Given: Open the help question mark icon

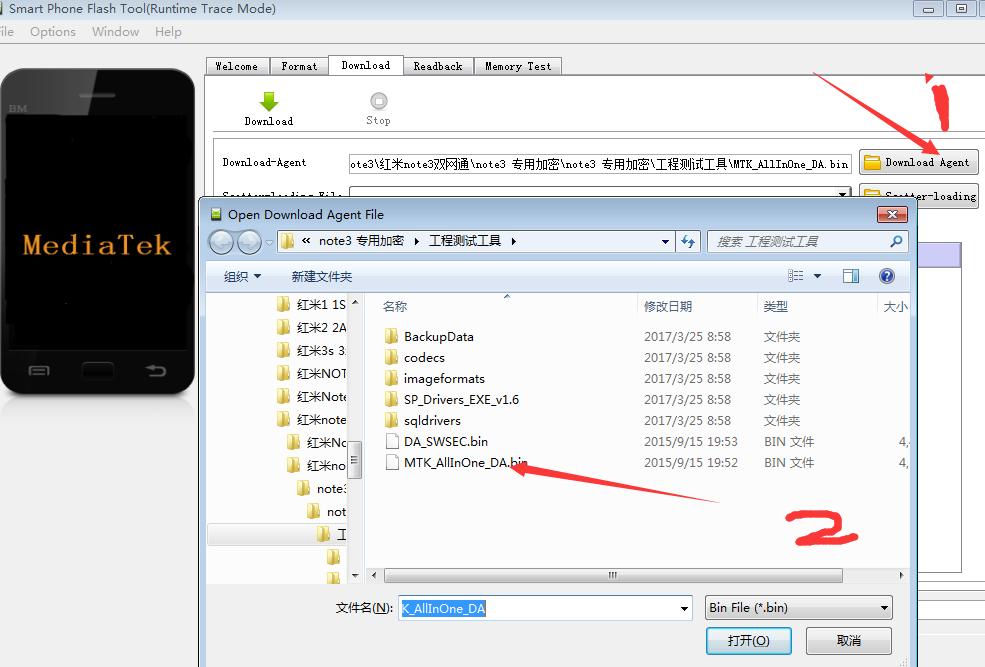Looking at the screenshot, I should coord(887,276).
